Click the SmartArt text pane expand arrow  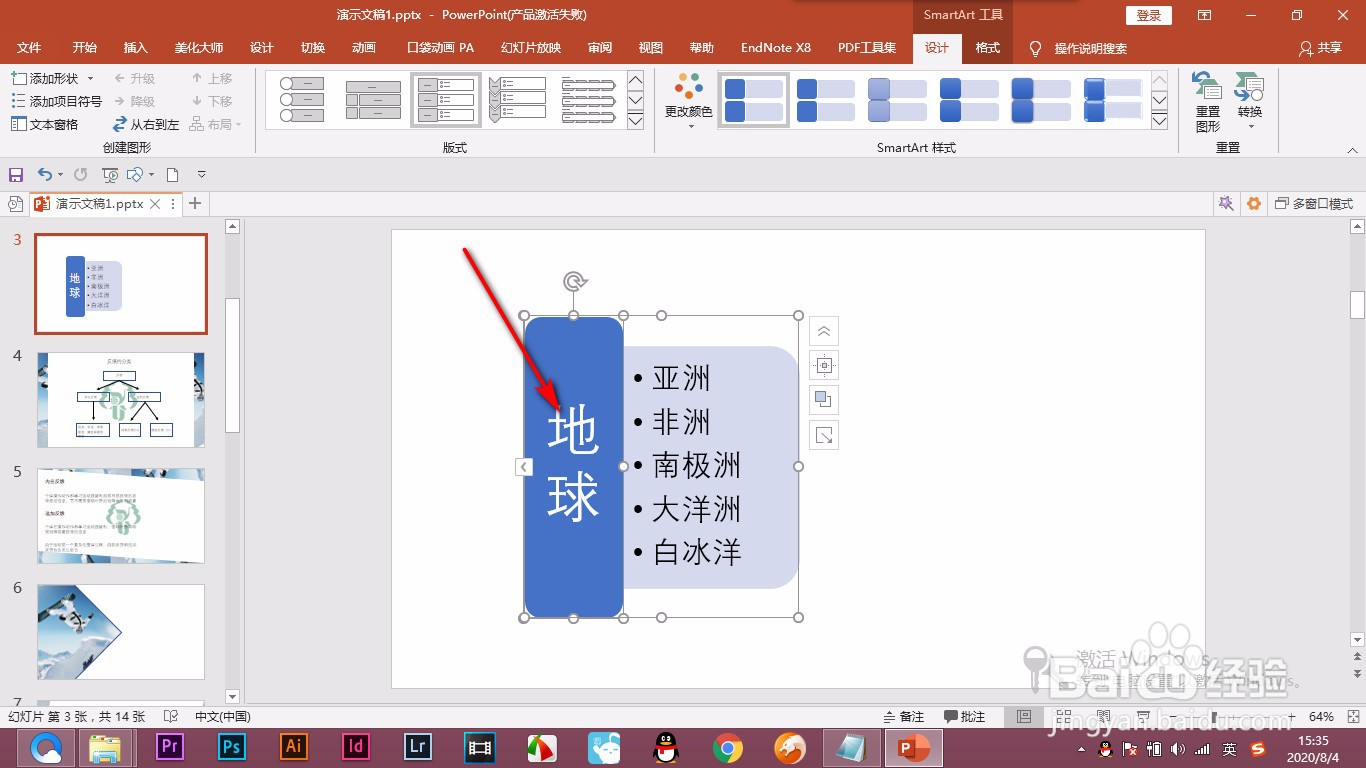pos(524,467)
